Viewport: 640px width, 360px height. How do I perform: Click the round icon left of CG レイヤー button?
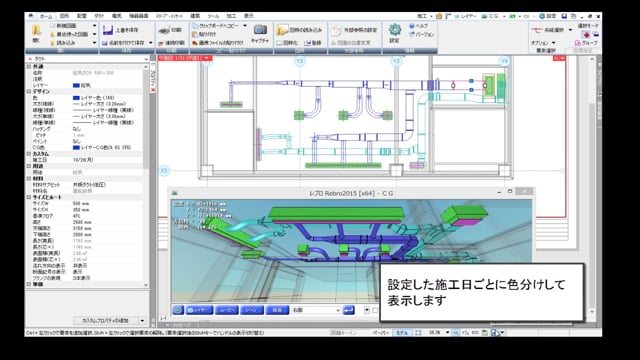click(x=178, y=310)
